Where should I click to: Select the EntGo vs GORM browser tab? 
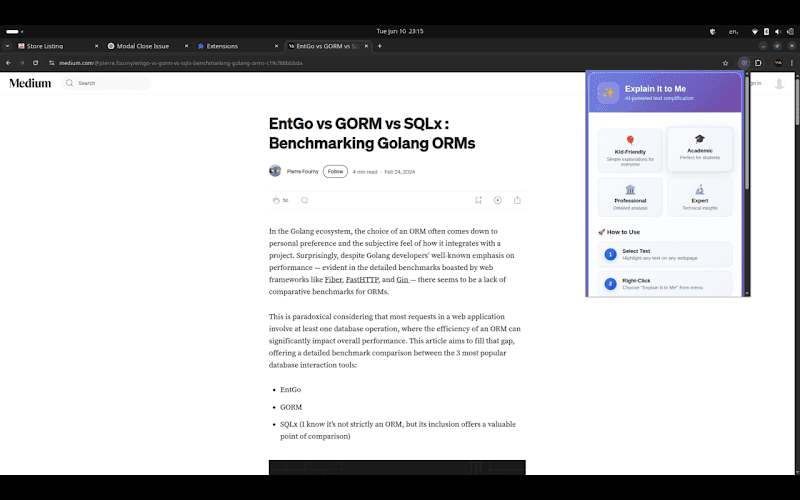tap(327, 46)
